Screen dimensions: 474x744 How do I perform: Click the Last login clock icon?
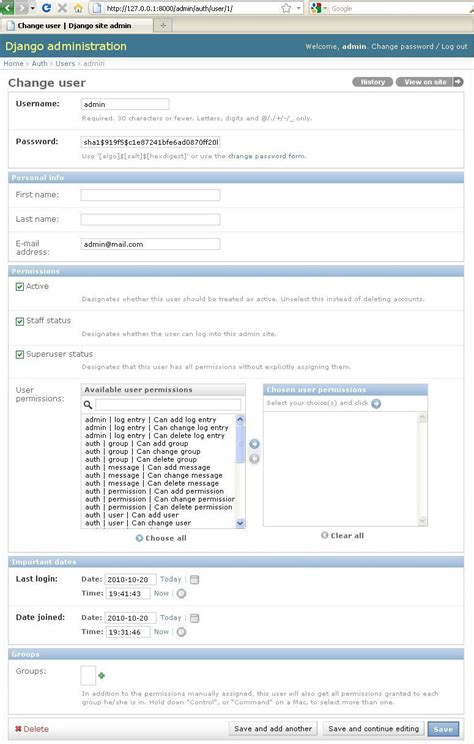tap(181, 594)
